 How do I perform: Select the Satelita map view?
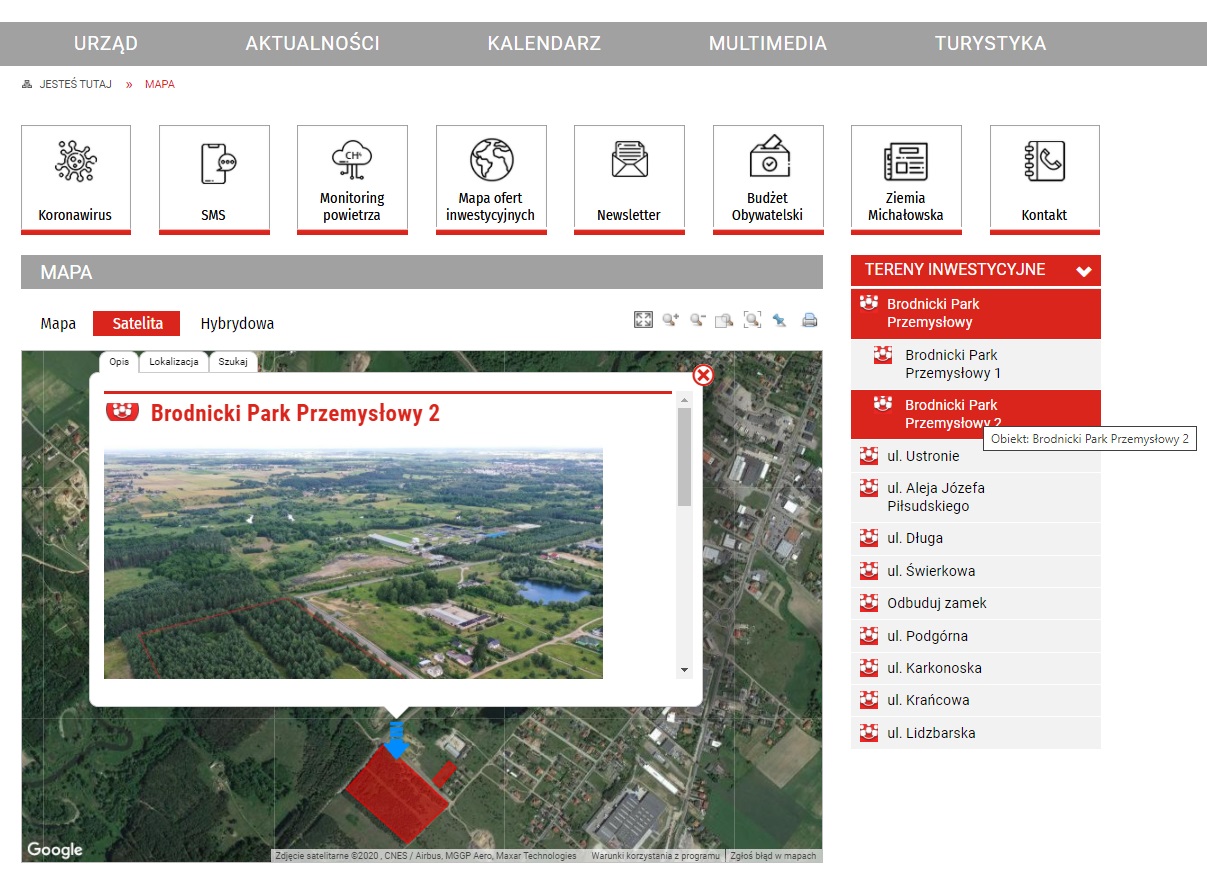pyautogui.click(x=138, y=323)
